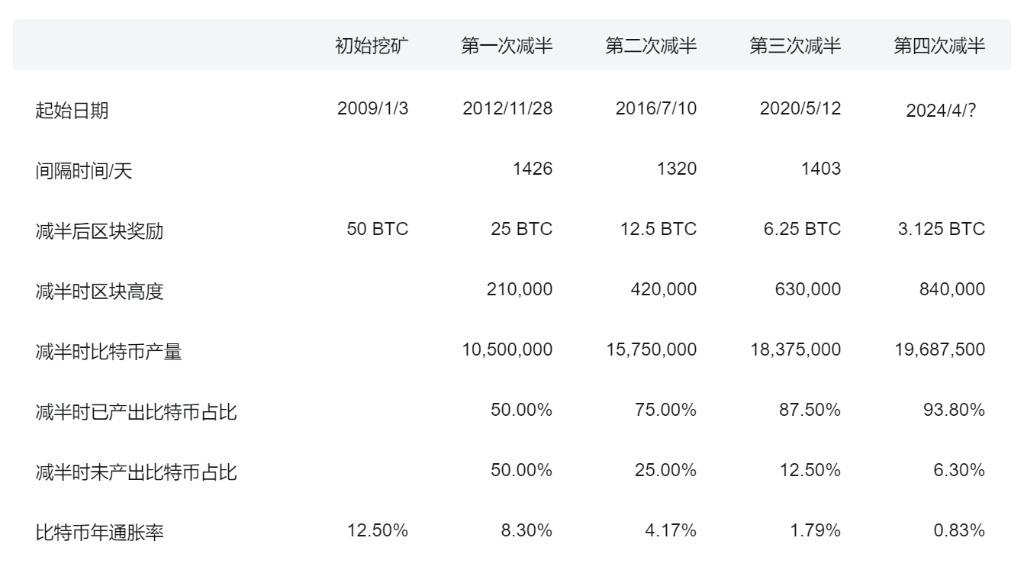Image resolution: width=1024 pixels, height=563 pixels.
Task: Click the 初始挖矿 column header
Action: 372,47
